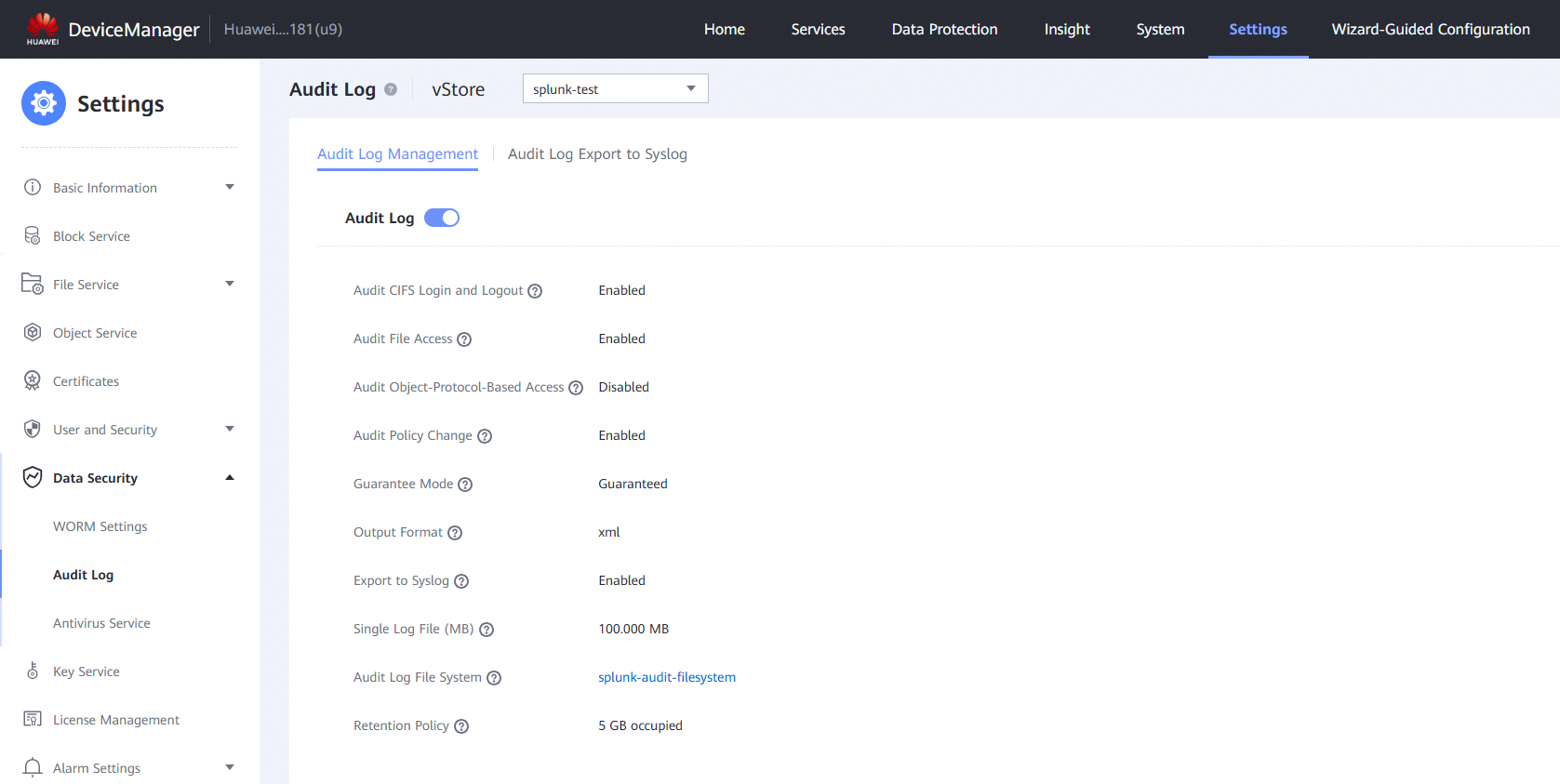
Task: Expand the User and Security submenu arrow
Action: click(230, 429)
